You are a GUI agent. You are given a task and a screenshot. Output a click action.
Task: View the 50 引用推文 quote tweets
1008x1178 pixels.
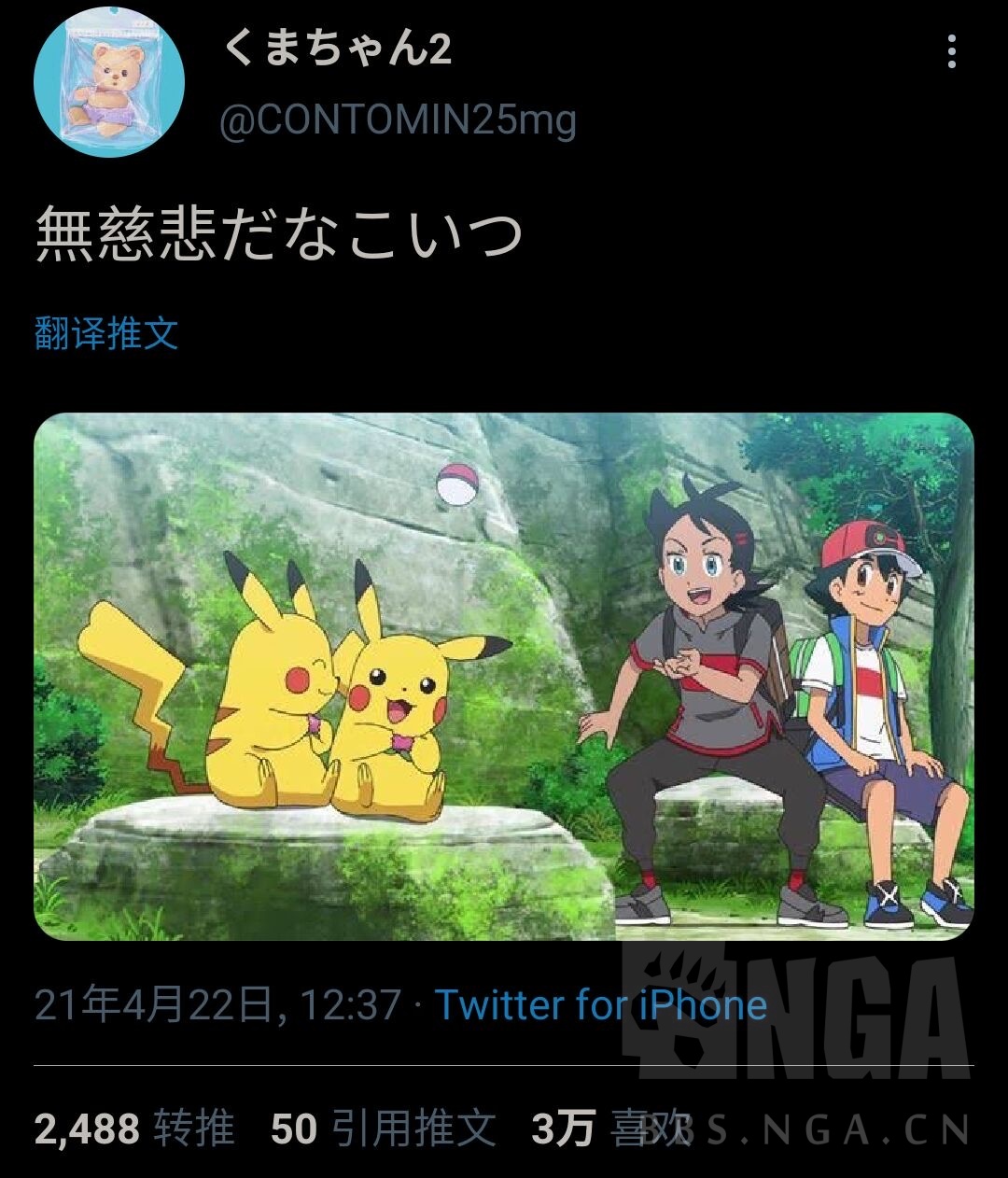point(384,1128)
